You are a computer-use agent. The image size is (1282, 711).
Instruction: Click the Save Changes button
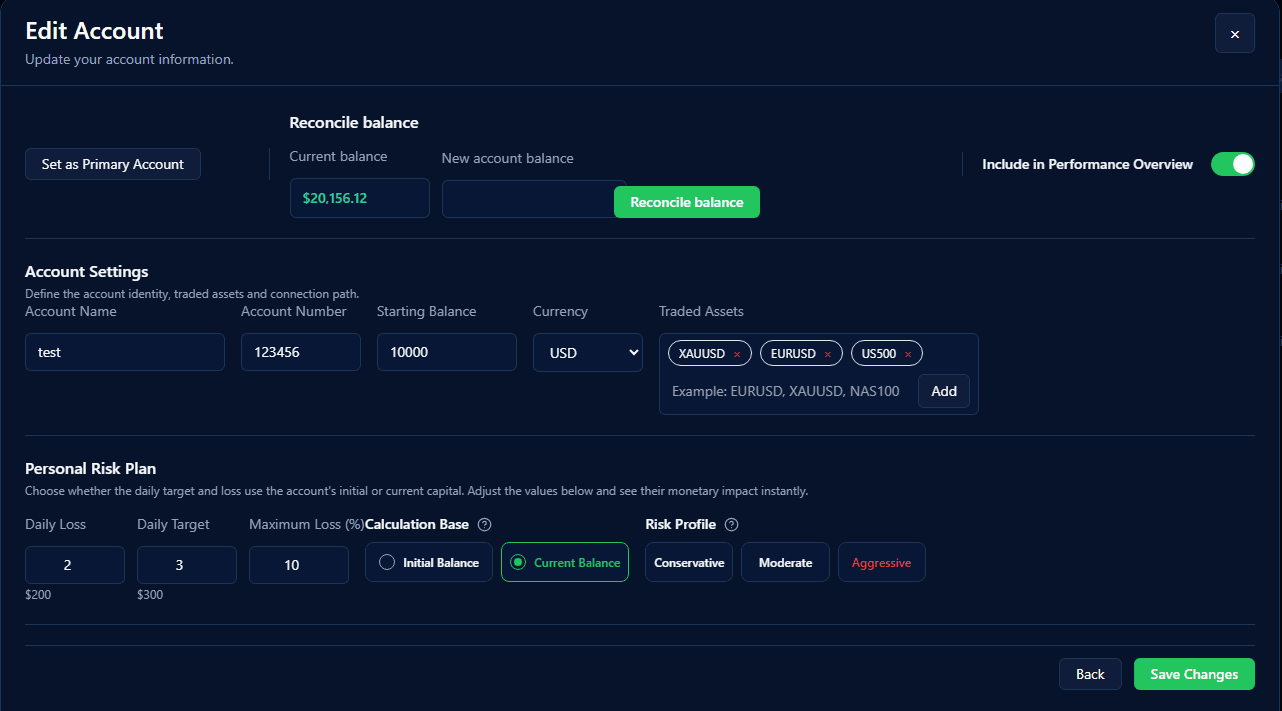[1194, 674]
